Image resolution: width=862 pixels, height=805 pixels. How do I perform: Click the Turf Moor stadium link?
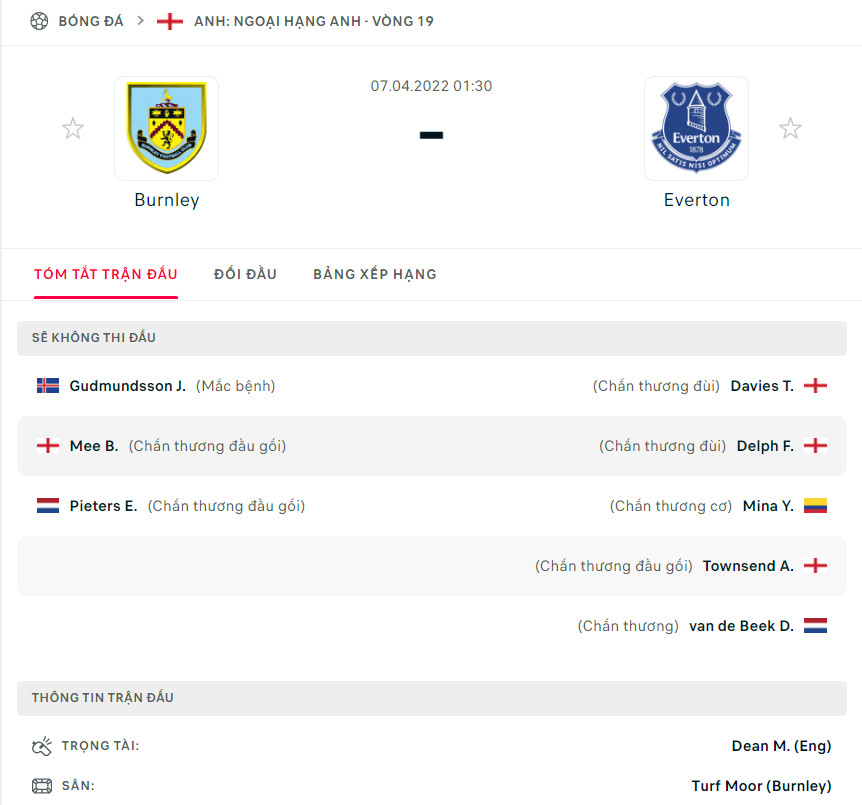pyautogui.click(x=763, y=786)
